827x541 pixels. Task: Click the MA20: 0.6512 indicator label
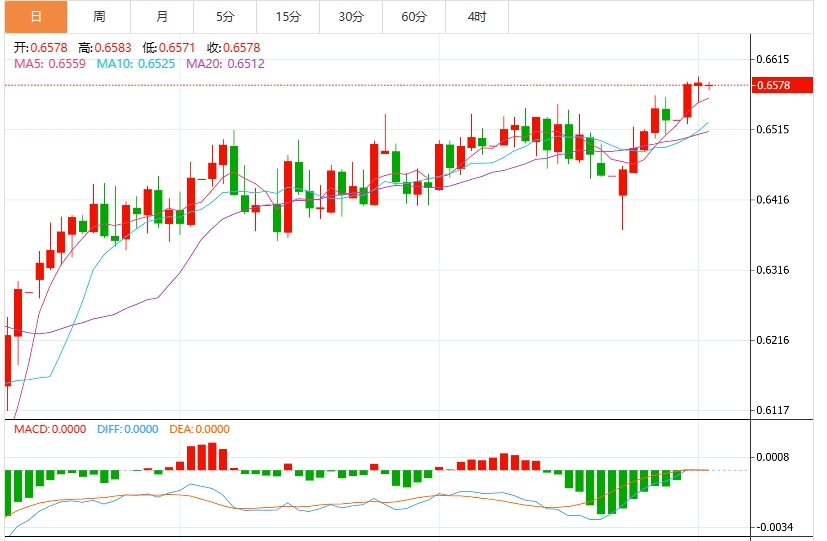coord(226,64)
